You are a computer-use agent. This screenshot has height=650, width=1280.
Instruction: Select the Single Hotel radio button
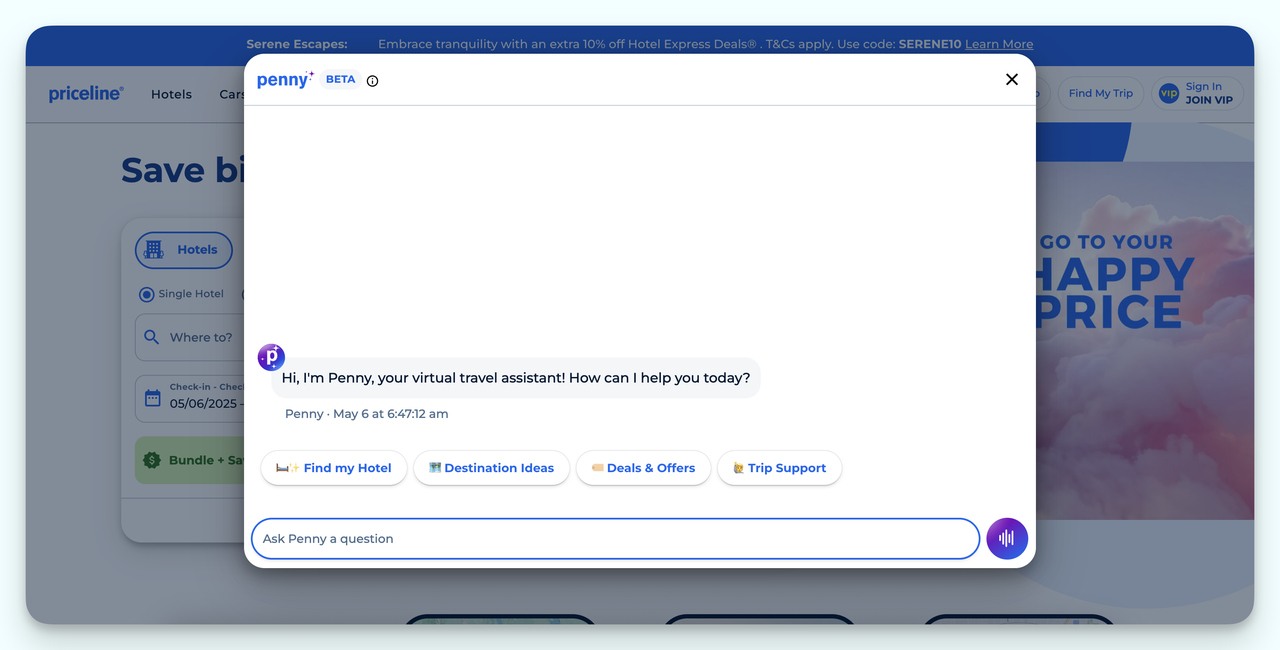pos(147,294)
